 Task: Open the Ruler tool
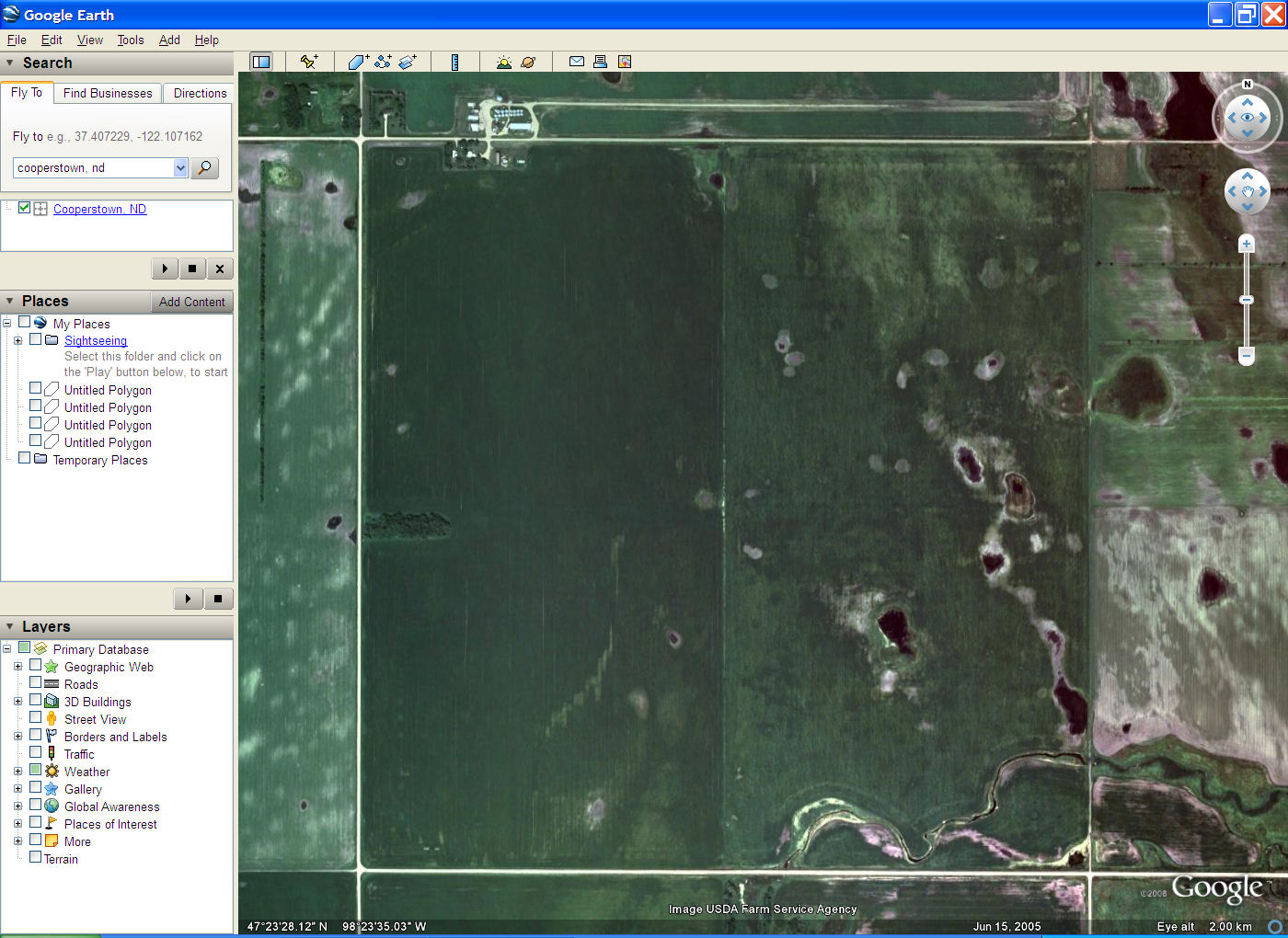(454, 62)
